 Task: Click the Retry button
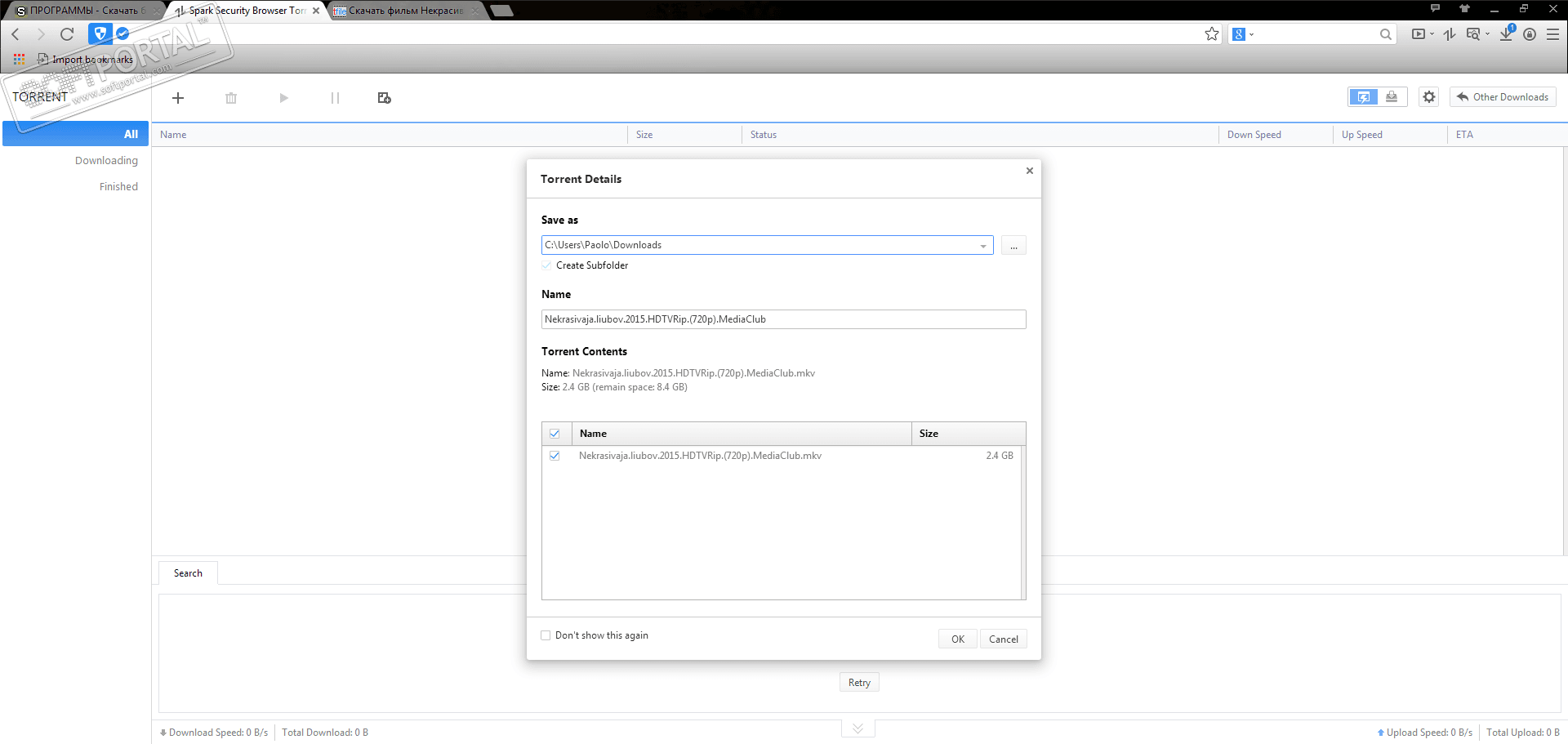[x=859, y=683]
